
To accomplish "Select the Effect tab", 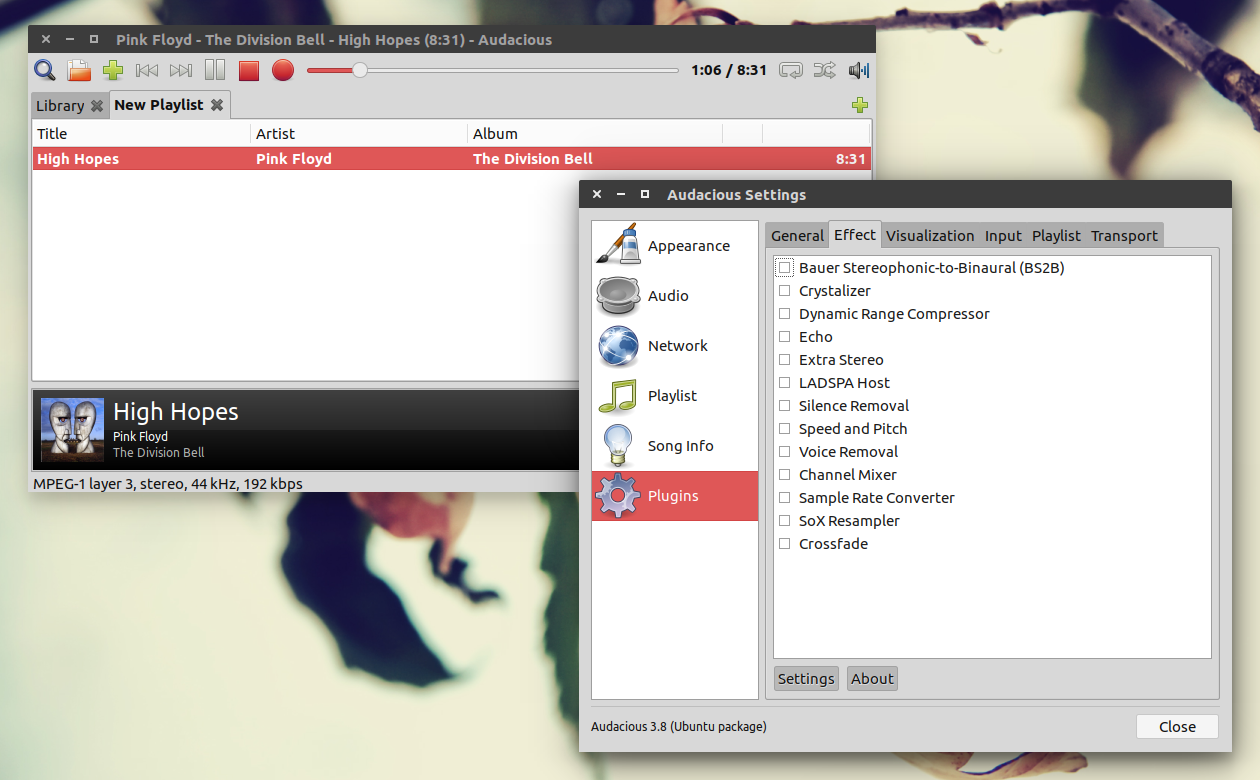I will tap(855, 235).
